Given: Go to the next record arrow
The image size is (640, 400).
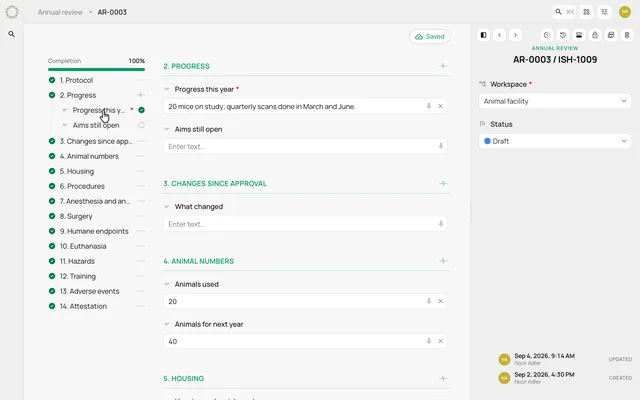Looking at the screenshot, I should (x=515, y=35).
